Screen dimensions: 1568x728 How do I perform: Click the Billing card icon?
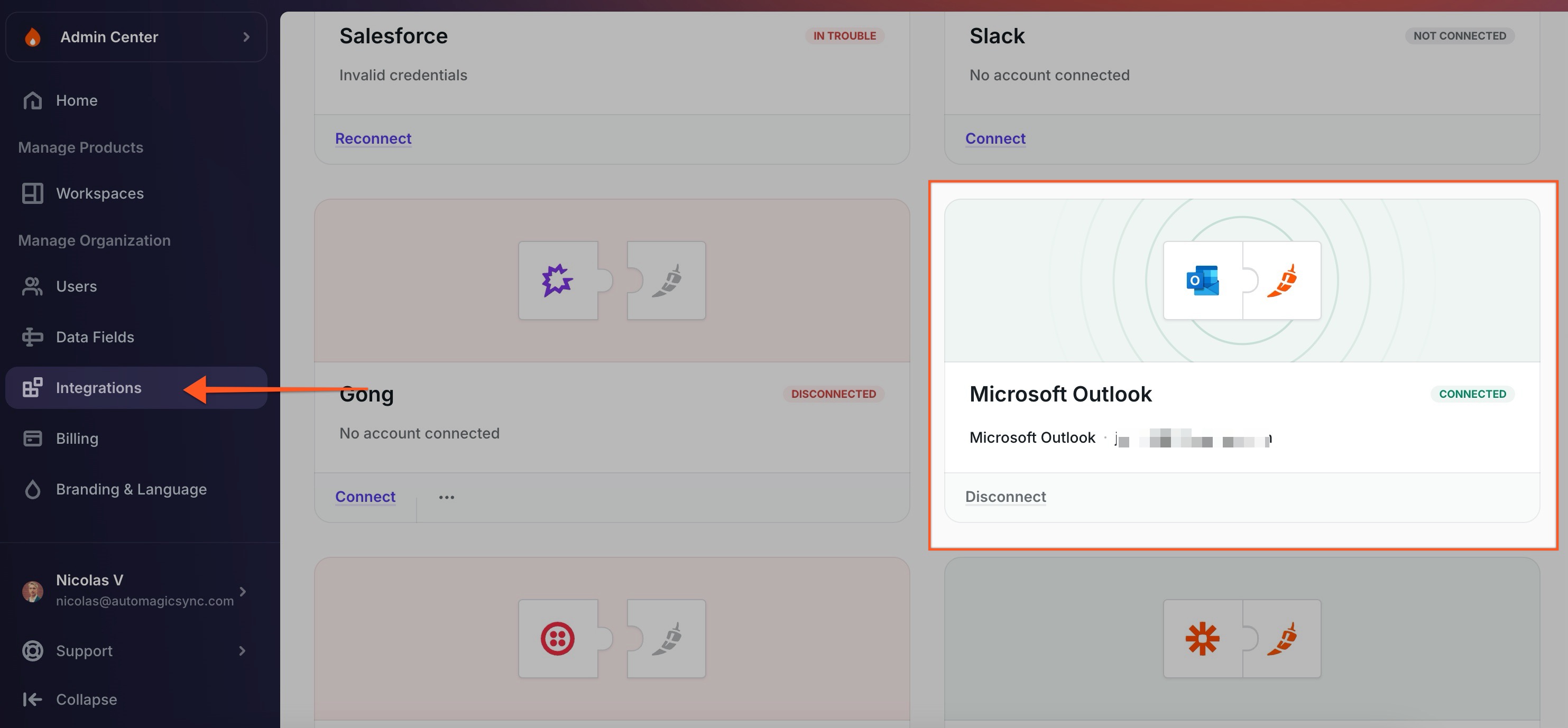[32, 438]
